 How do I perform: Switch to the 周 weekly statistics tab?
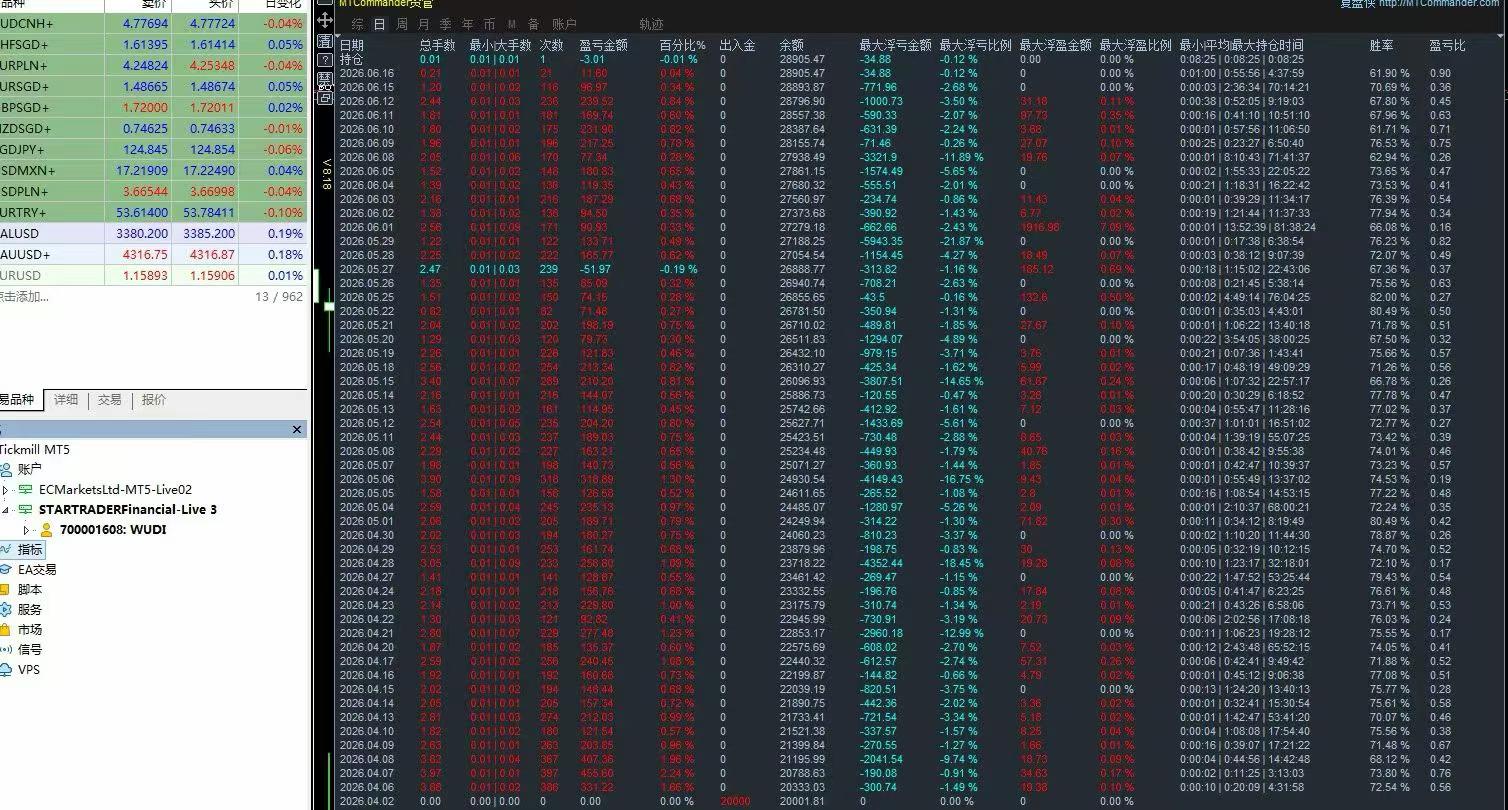pyautogui.click(x=402, y=24)
